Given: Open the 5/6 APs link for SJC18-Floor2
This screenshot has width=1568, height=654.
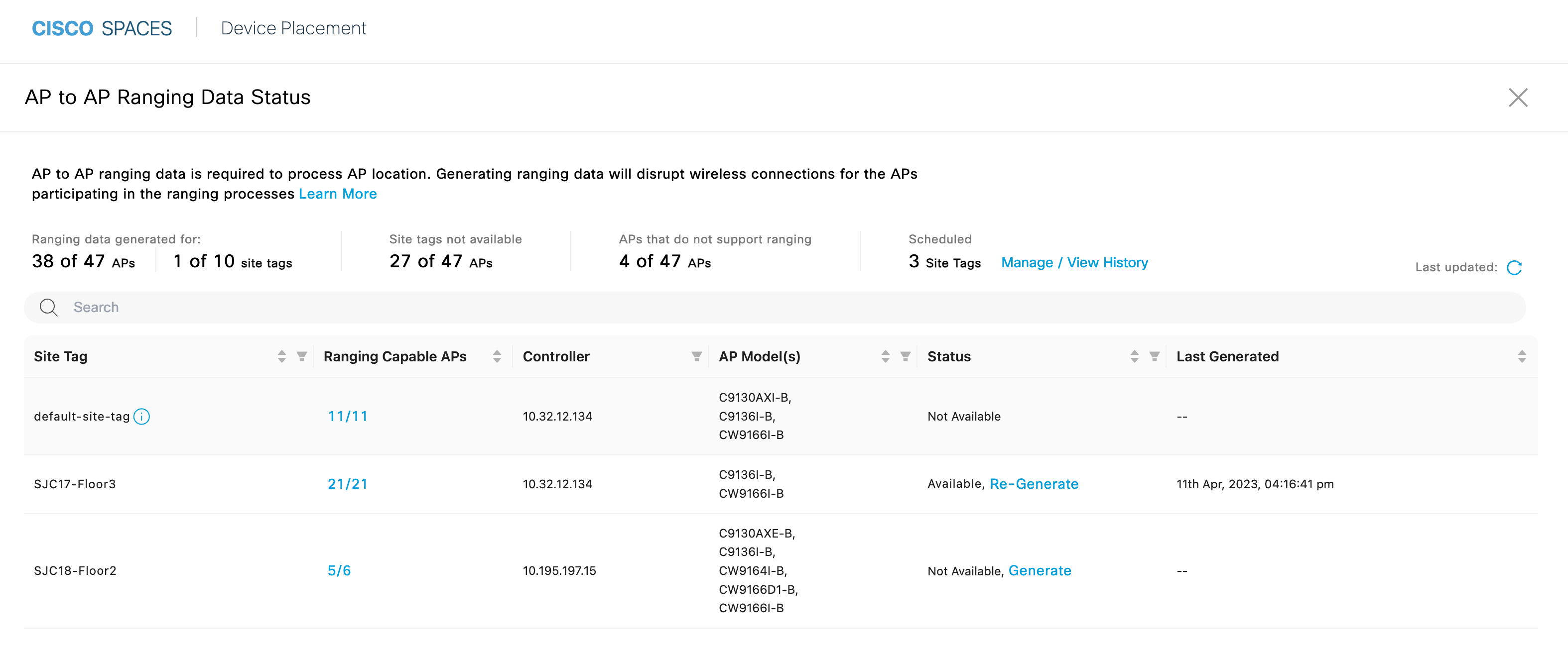Looking at the screenshot, I should click(x=339, y=571).
